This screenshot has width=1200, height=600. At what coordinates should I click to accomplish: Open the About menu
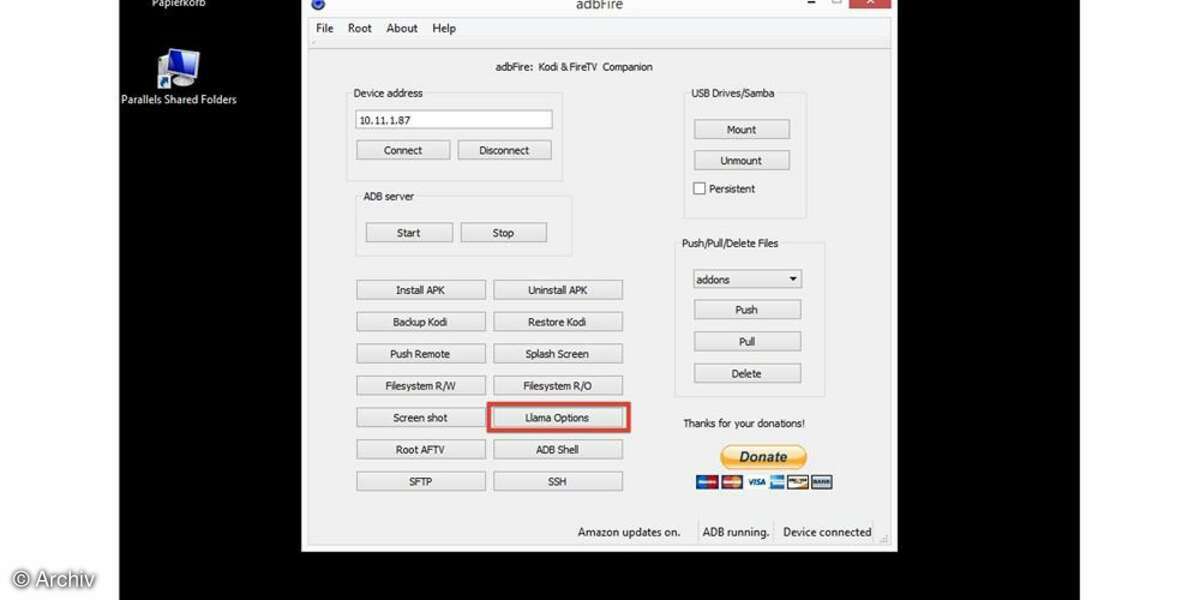pos(402,28)
